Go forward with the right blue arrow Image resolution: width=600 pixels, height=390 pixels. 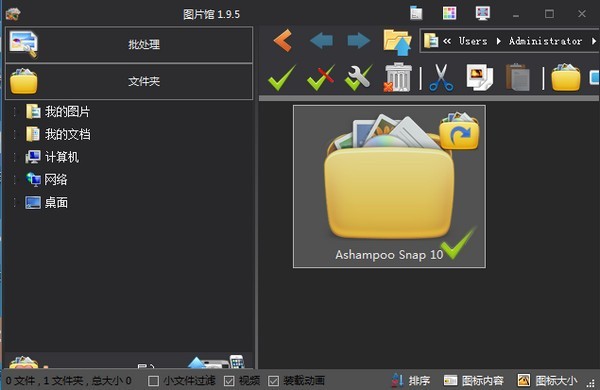pyautogui.click(x=359, y=41)
